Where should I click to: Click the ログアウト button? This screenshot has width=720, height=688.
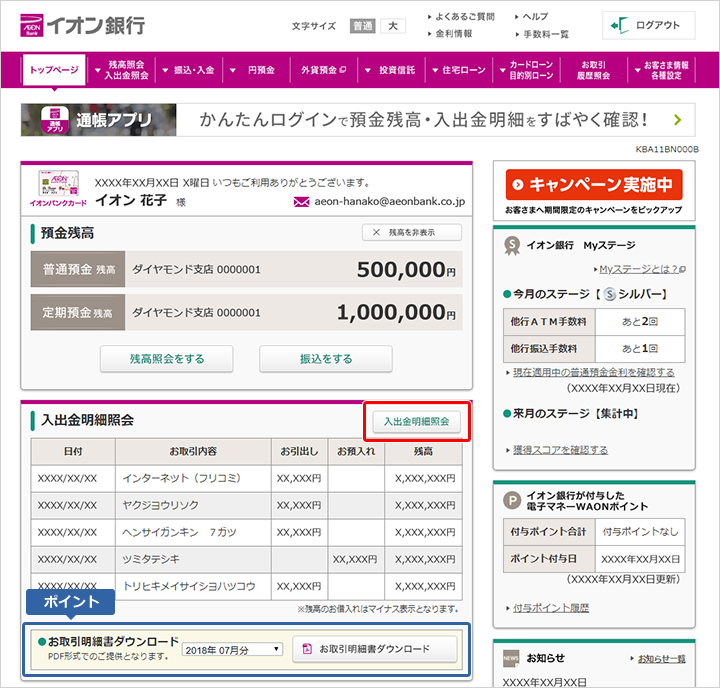(649, 25)
